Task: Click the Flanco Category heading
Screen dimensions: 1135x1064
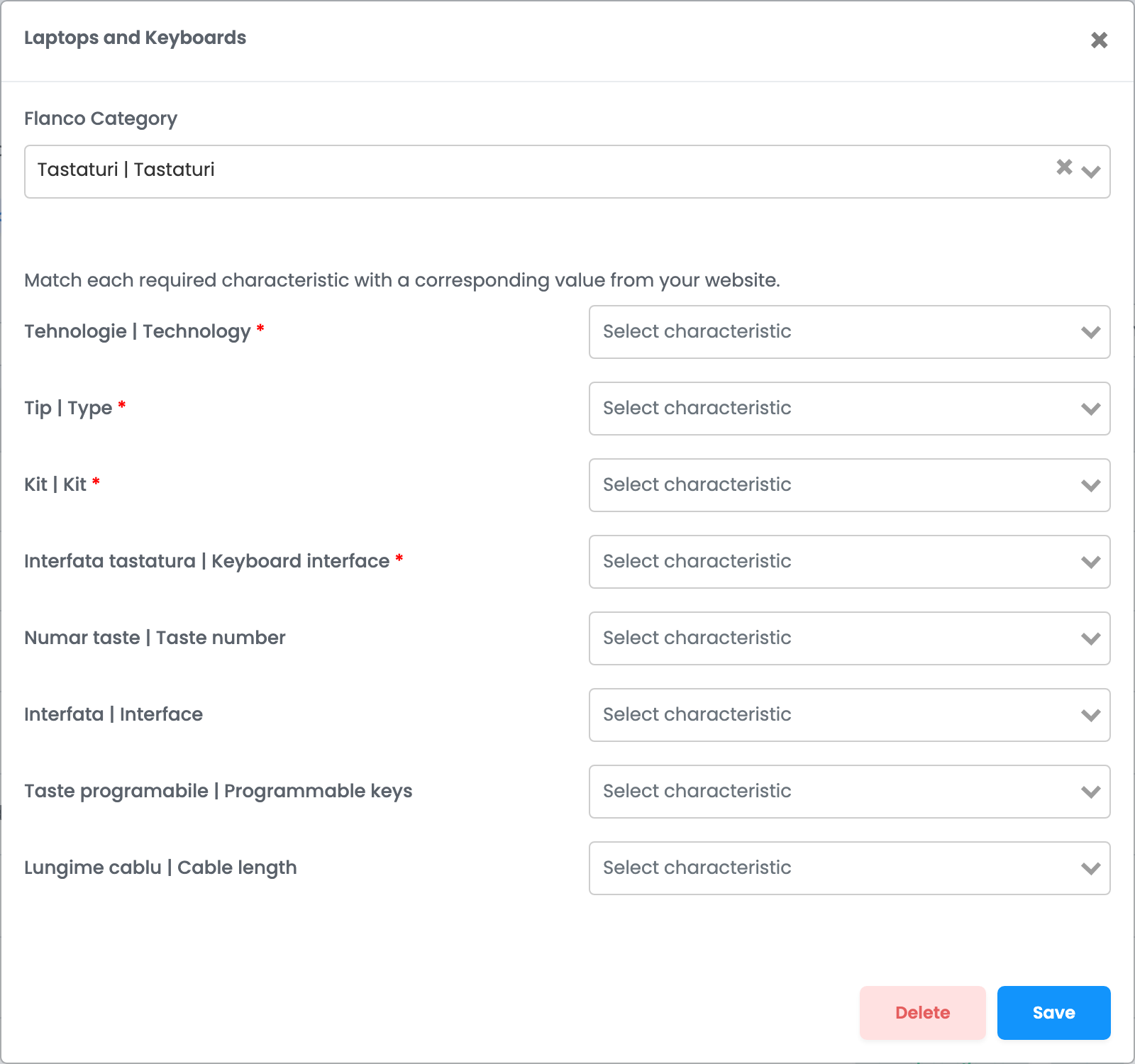Action: pos(101,118)
